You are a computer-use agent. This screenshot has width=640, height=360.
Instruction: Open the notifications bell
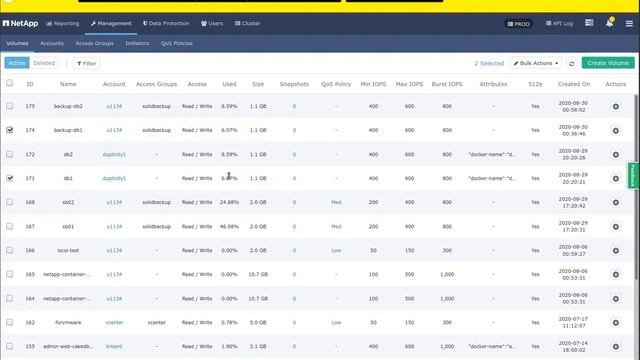coord(609,22)
